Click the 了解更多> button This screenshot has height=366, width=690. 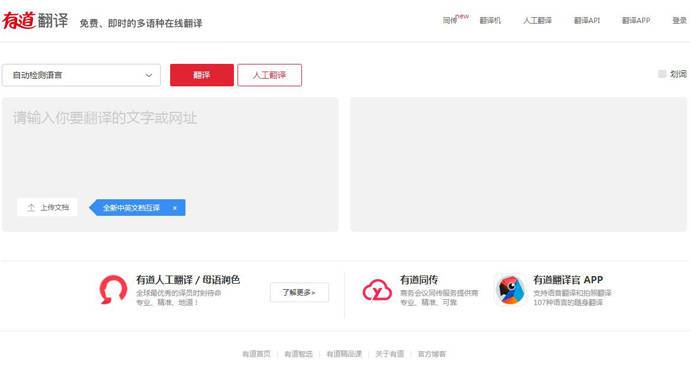[299, 292]
